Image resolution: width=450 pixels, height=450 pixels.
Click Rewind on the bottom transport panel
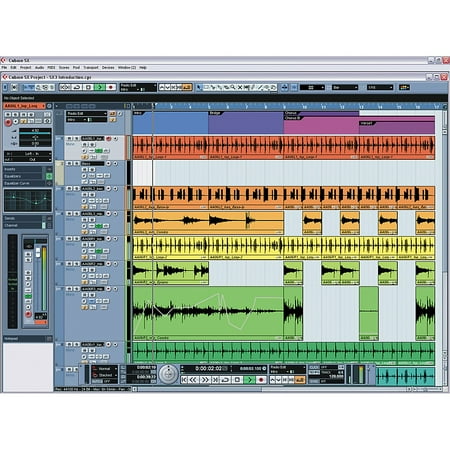click(x=193, y=380)
